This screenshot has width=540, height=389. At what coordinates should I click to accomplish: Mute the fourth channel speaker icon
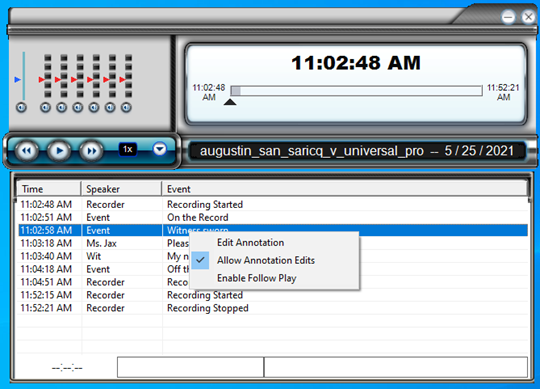pyautogui.click(x=94, y=108)
